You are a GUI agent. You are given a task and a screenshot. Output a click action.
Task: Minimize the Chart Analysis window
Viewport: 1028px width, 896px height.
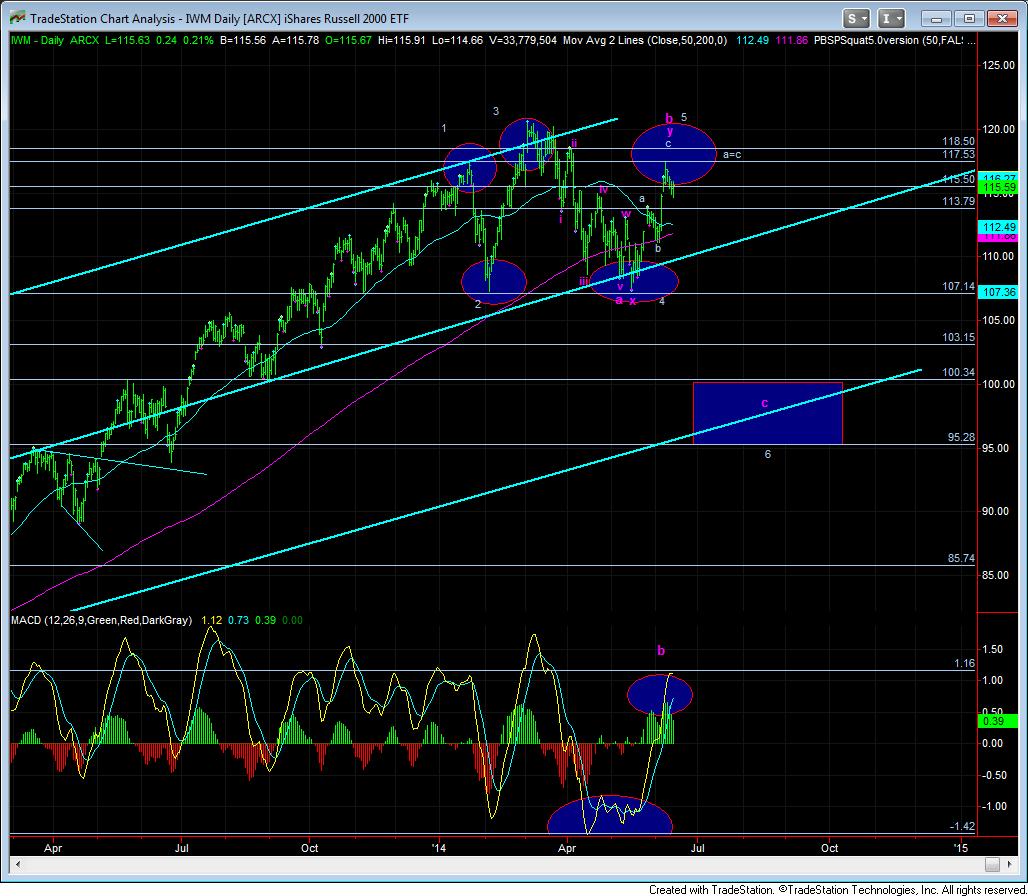(936, 18)
